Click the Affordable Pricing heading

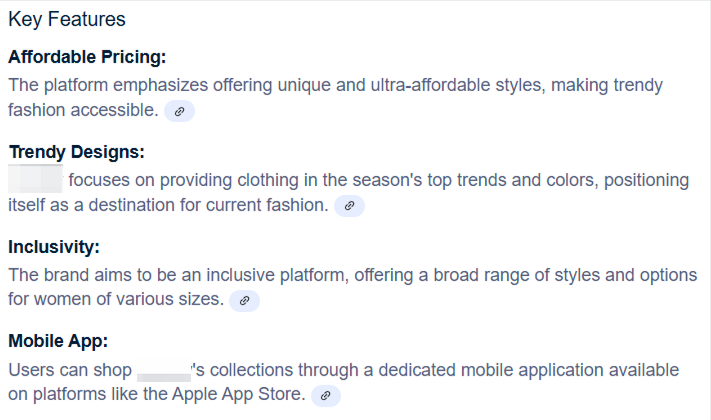(x=87, y=57)
